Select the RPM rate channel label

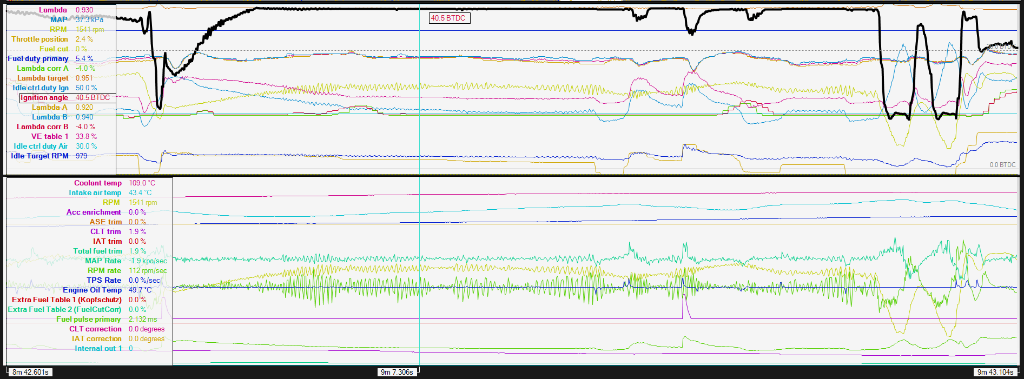[x=106, y=270]
